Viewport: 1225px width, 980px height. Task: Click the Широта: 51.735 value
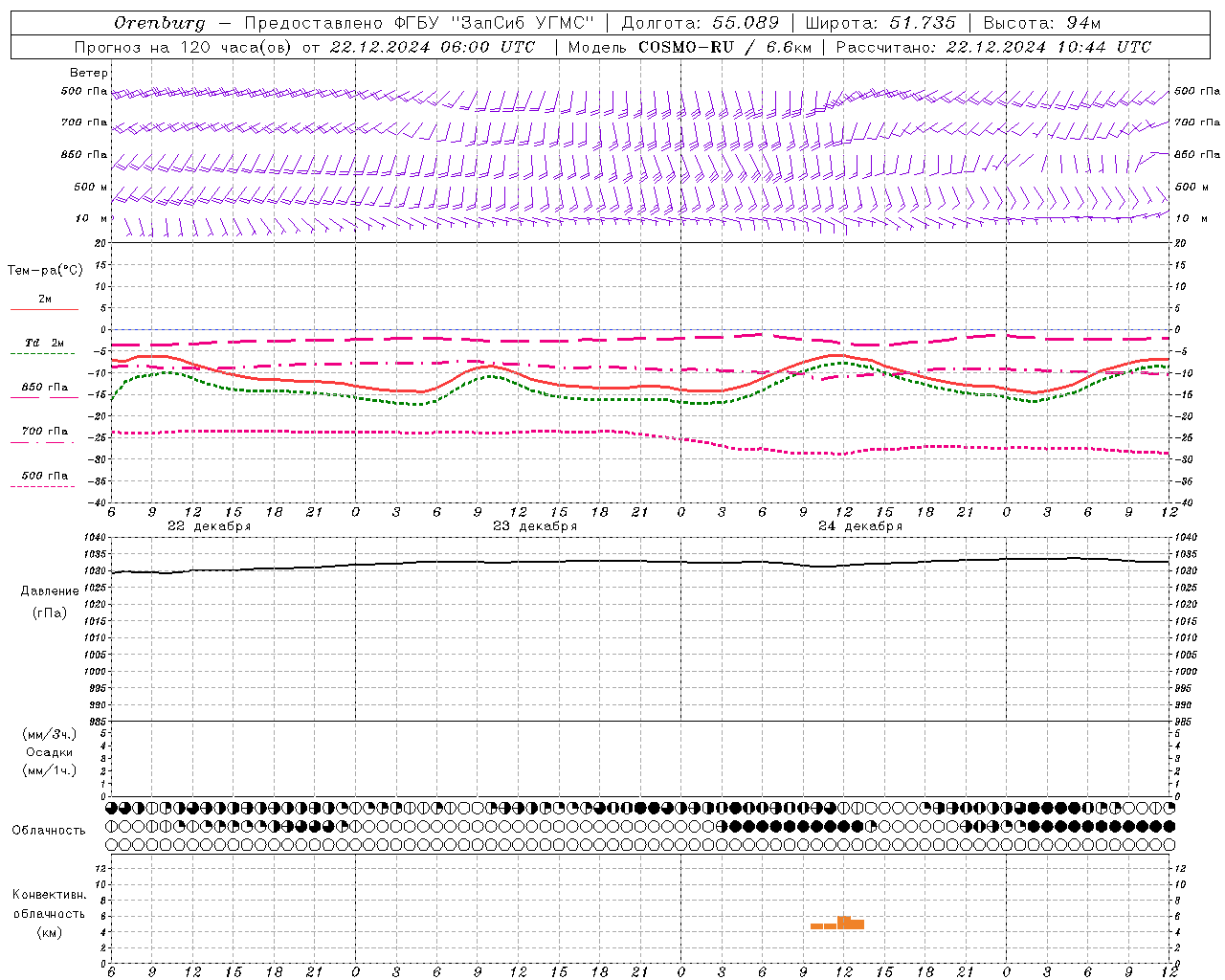[880, 23]
